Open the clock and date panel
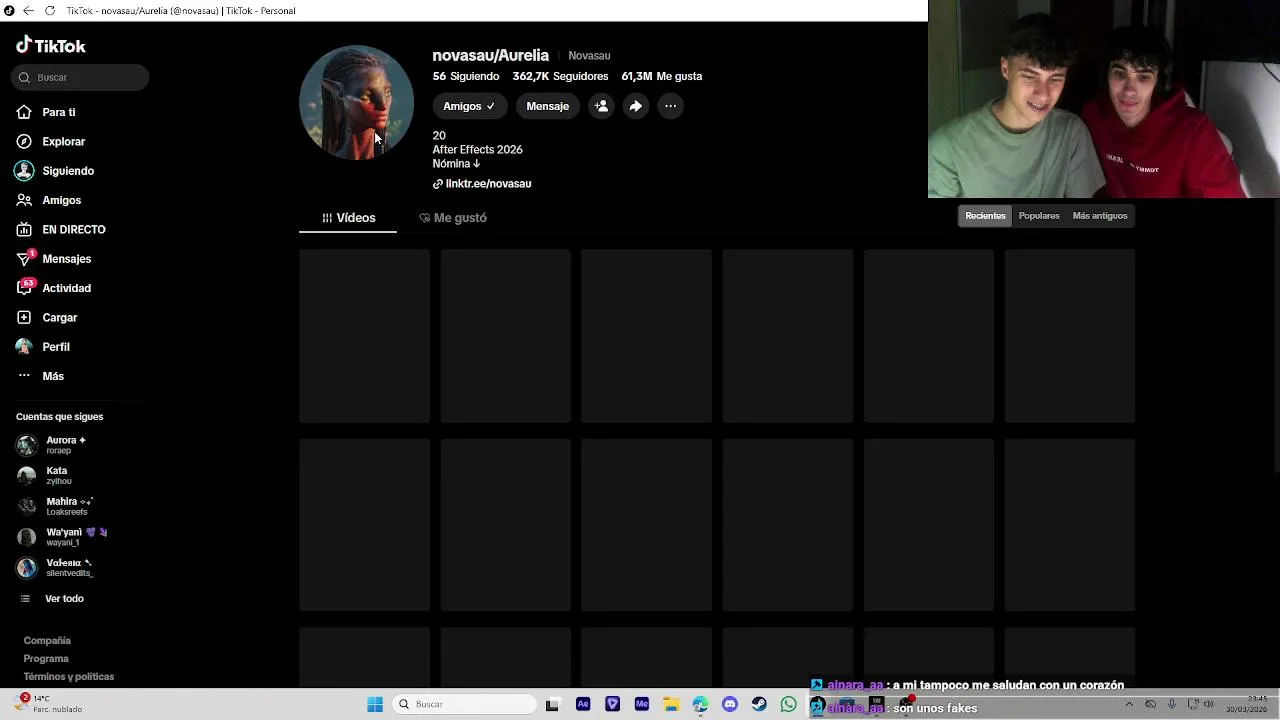Viewport: 1280px width, 720px height. click(x=1247, y=704)
